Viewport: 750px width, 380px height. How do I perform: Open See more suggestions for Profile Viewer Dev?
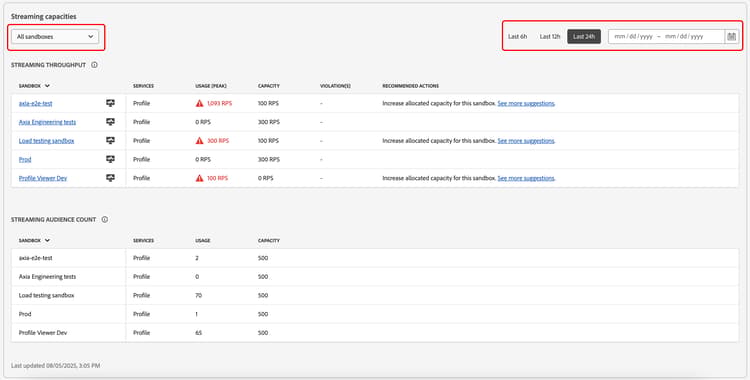(526, 178)
